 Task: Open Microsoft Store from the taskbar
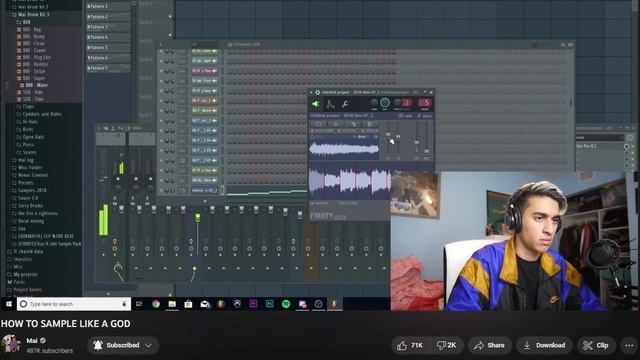(x=188, y=304)
